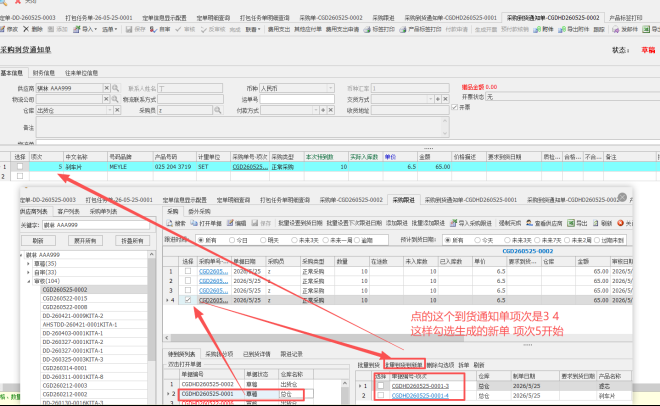The height and width of the screenshot is (406, 660).
Task: Click the 附件 attachment toolbar icon
Action: coord(537,29)
